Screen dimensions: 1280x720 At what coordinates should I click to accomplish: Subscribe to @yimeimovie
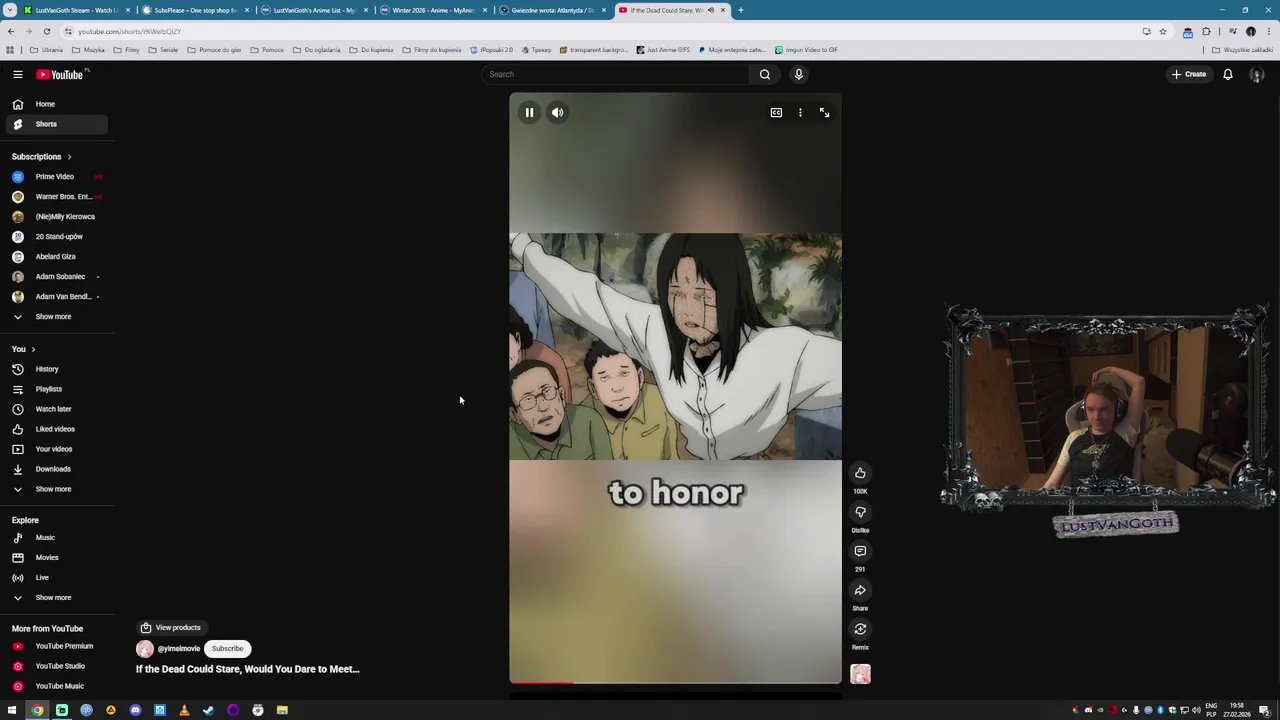tap(227, 648)
